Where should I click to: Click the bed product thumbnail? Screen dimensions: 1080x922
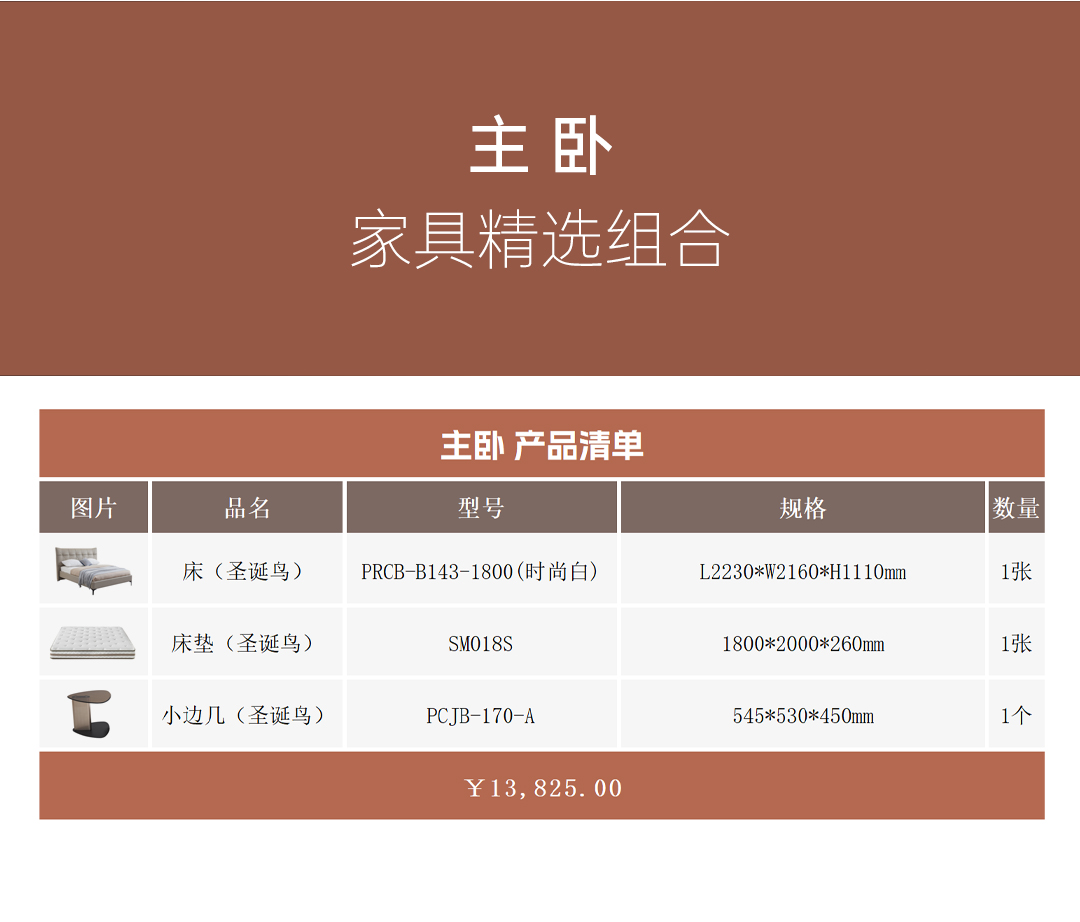[93, 570]
